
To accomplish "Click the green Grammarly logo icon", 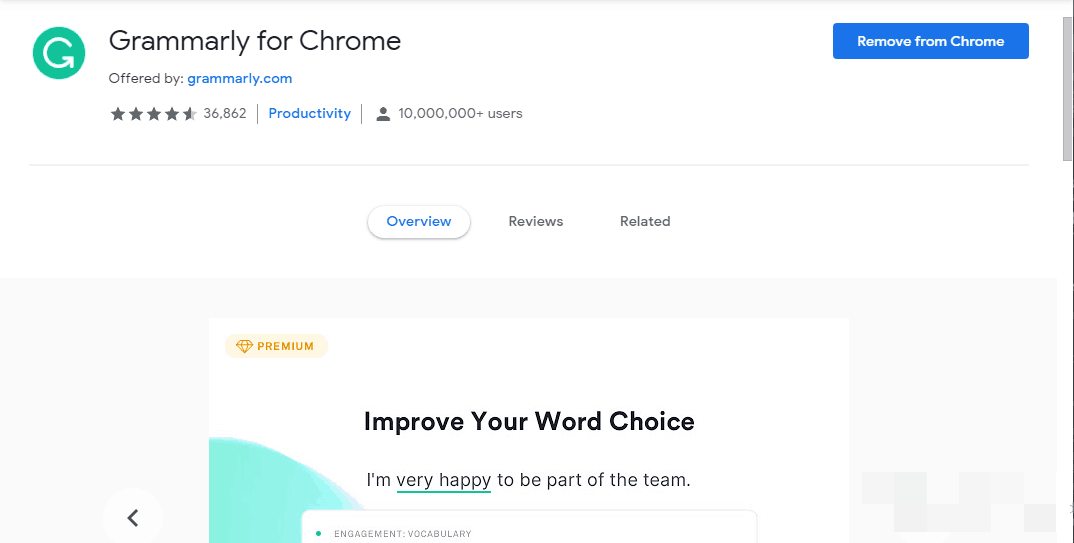I will click(59, 53).
